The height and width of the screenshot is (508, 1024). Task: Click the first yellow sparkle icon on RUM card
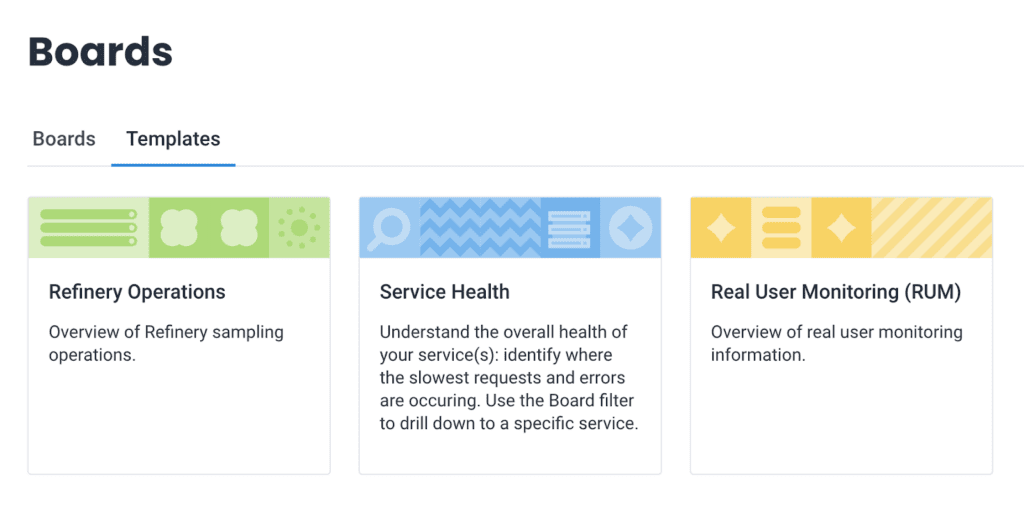720,228
